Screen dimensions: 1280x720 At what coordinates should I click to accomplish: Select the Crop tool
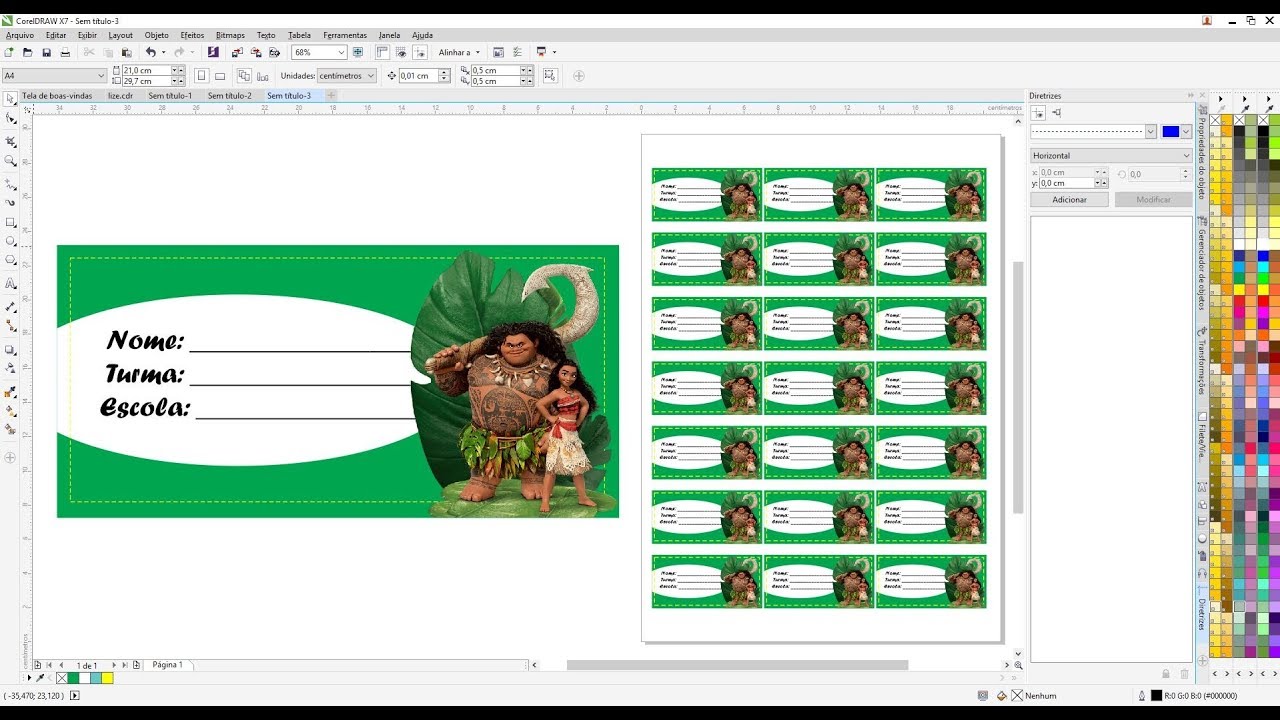tap(10, 141)
